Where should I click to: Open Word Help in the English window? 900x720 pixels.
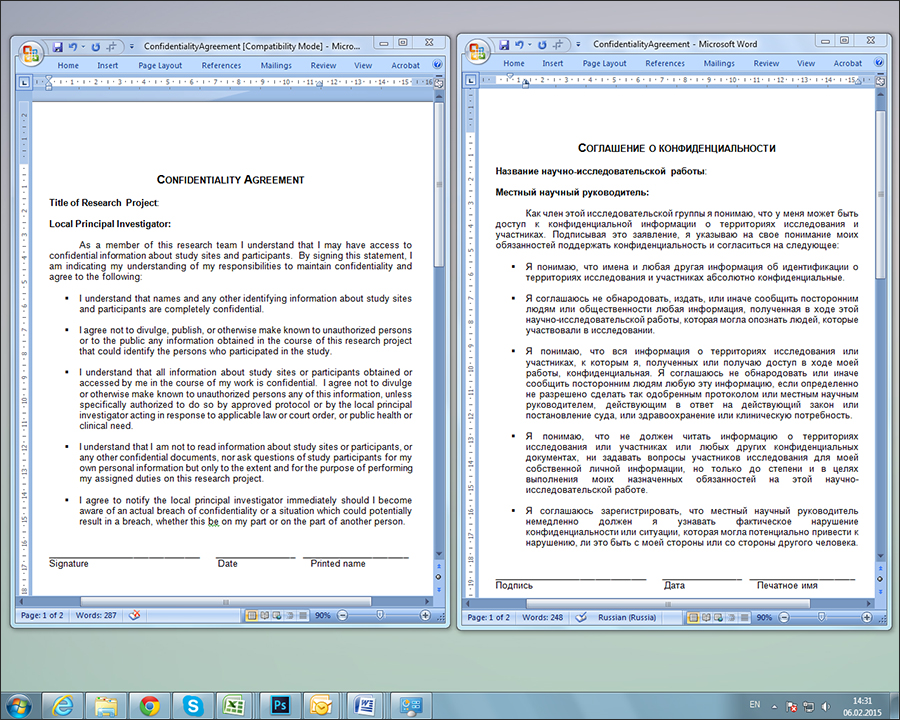(x=437, y=65)
